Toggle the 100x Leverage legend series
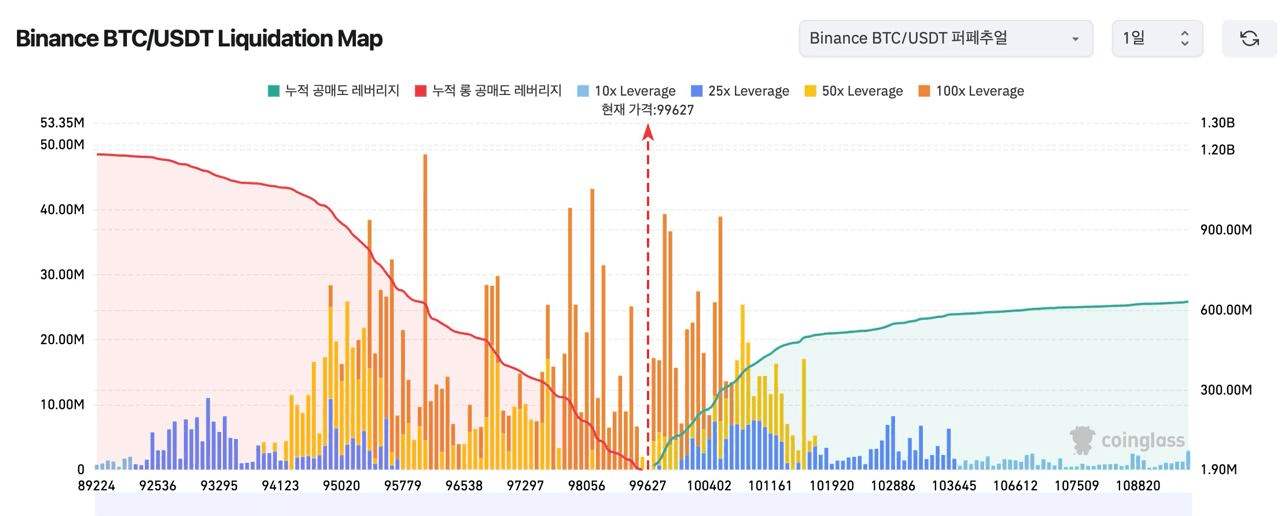The width and height of the screenshot is (1280, 516). tap(969, 91)
